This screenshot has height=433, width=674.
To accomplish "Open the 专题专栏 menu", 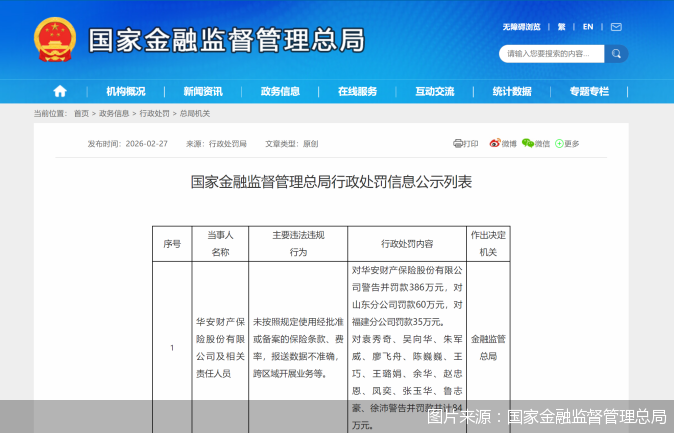I will (x=588, y=91).
